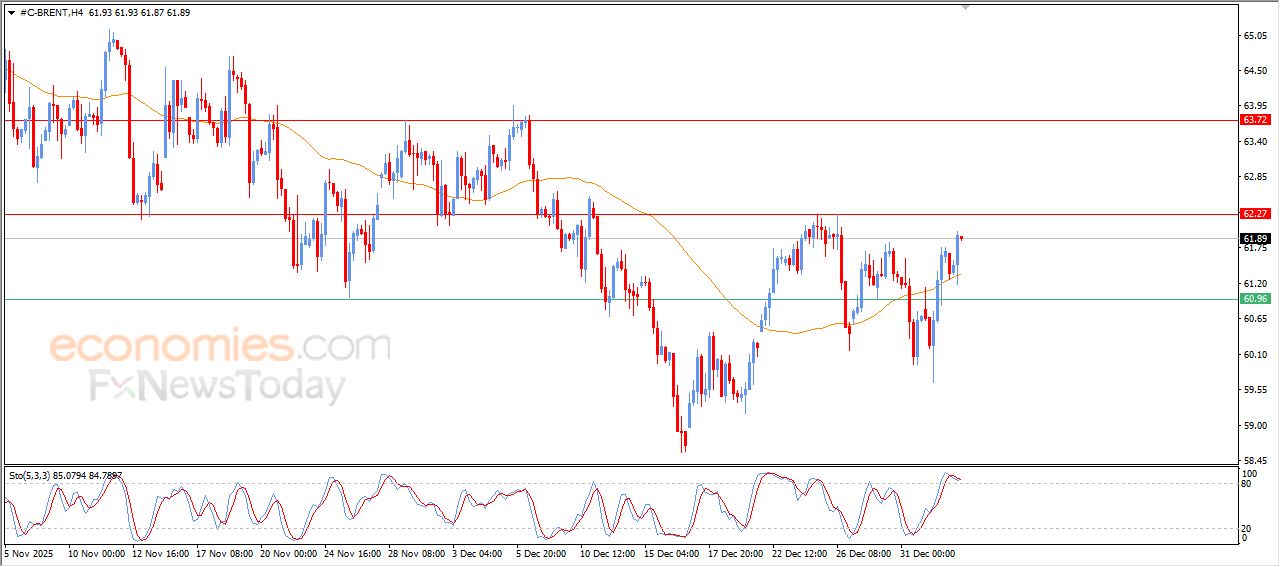The height and width of the screenshot is (567, 1280).
Task: Click the 59.55 price axis value
Action: point(1255,390)
